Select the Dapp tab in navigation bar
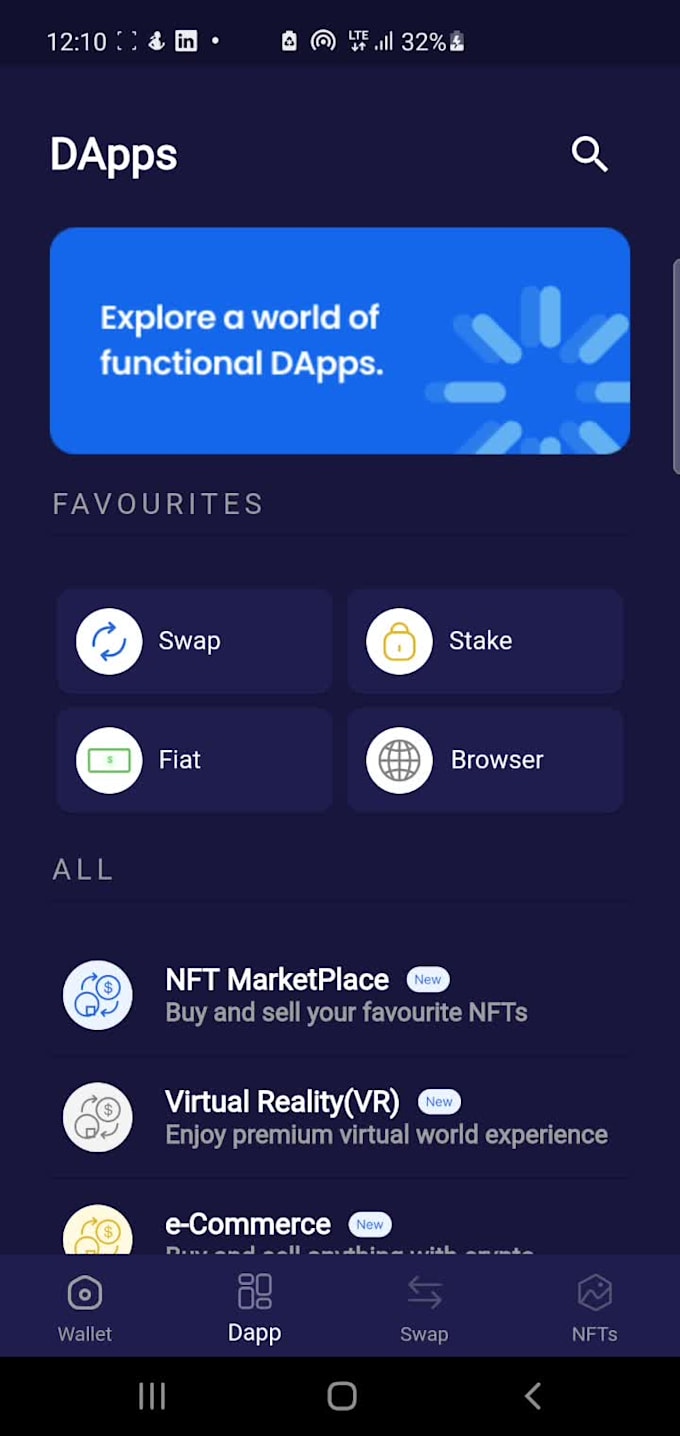Screen dimensions: 680x1436 pyautogui.click(x=255, y=1307)
